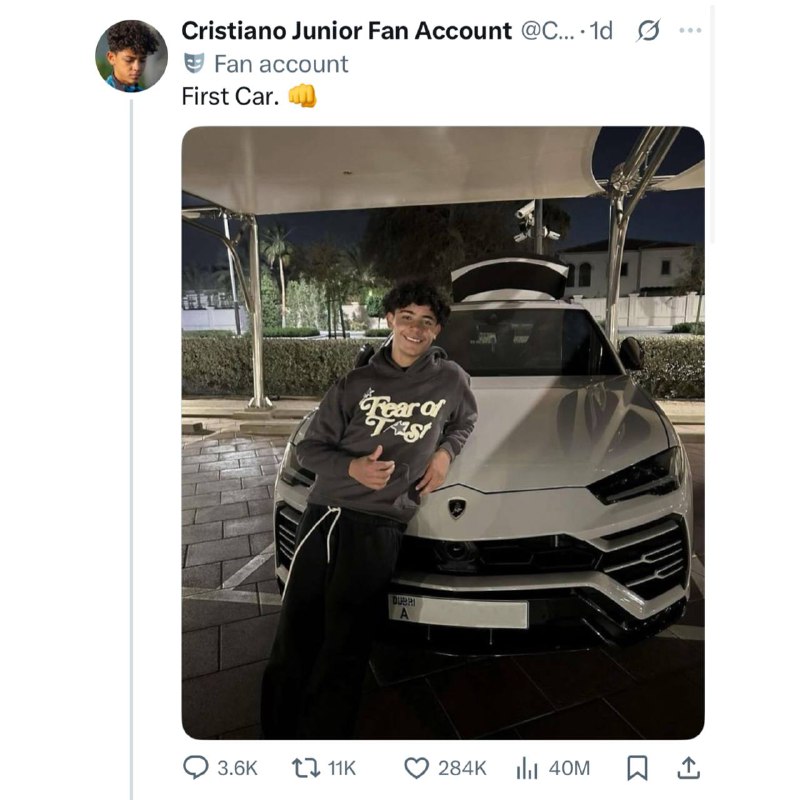Image resolution: width=800 pixels, height=800 pixels.
Task: Click the 40M views count
Action: coord(569,768)
